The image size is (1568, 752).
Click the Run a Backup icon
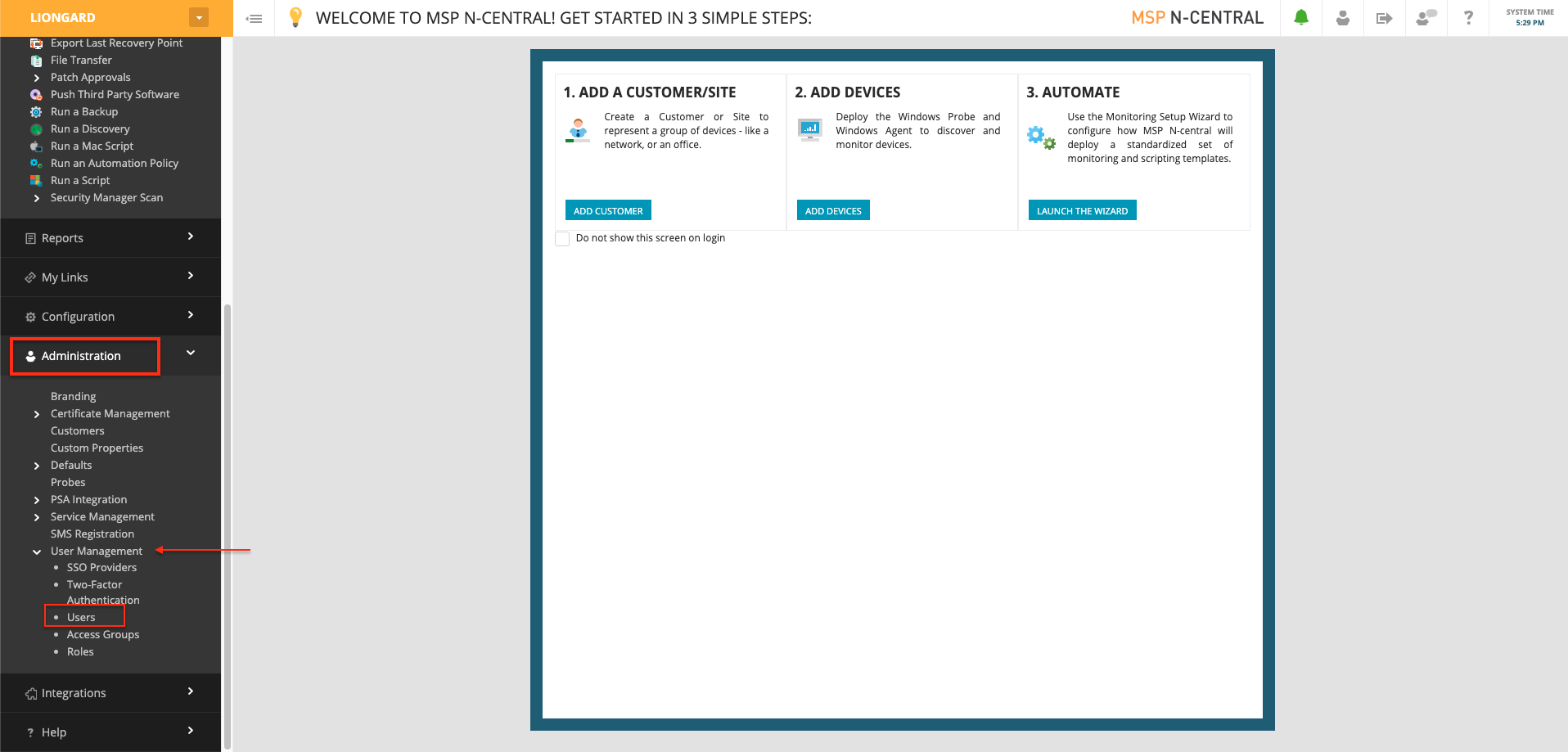[x=36, y=112]
